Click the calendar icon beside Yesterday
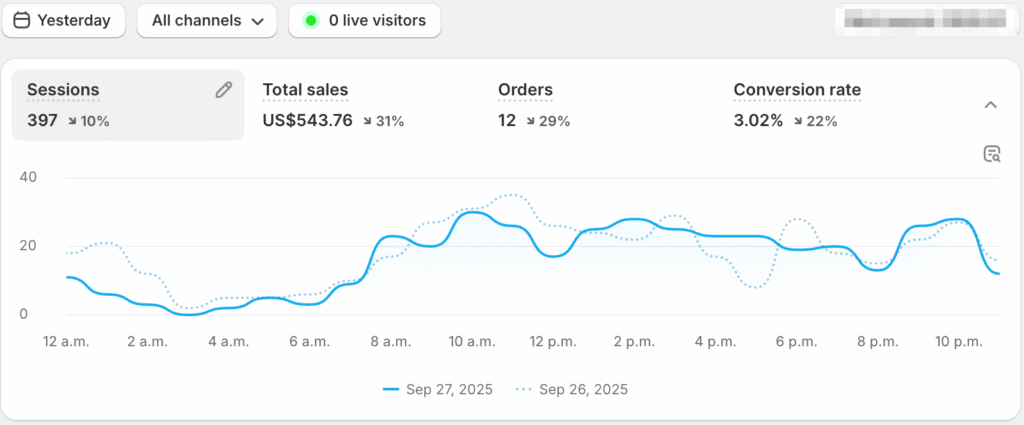 pos(22,20)
